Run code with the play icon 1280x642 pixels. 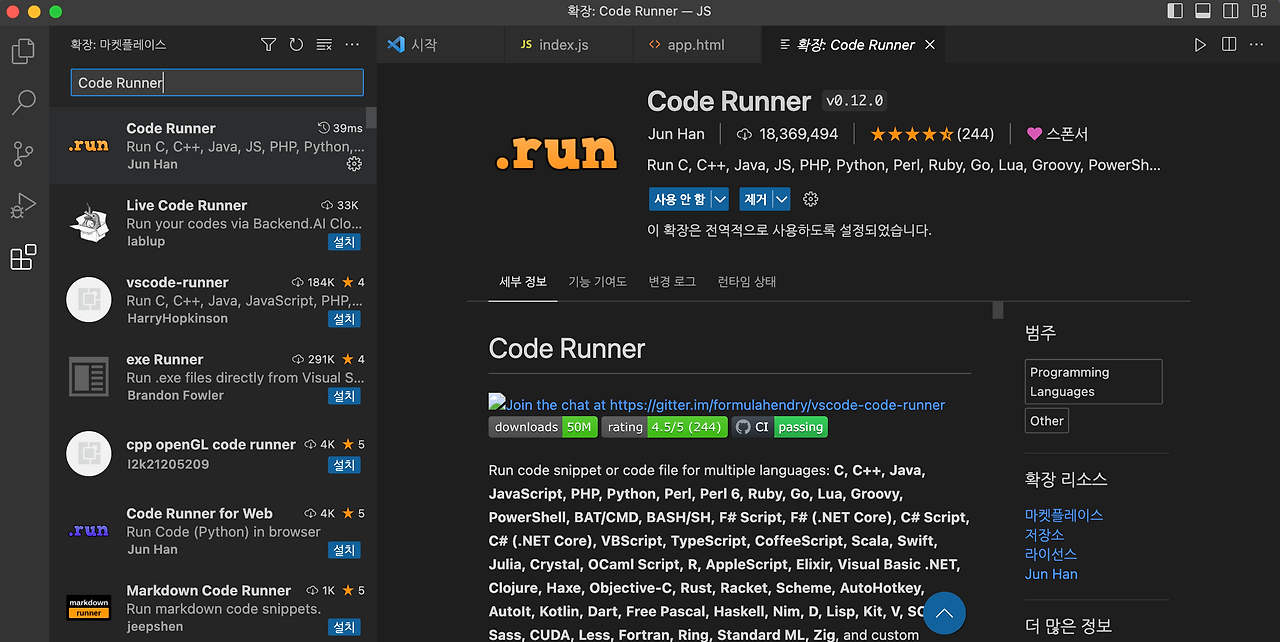point(1201,45)
